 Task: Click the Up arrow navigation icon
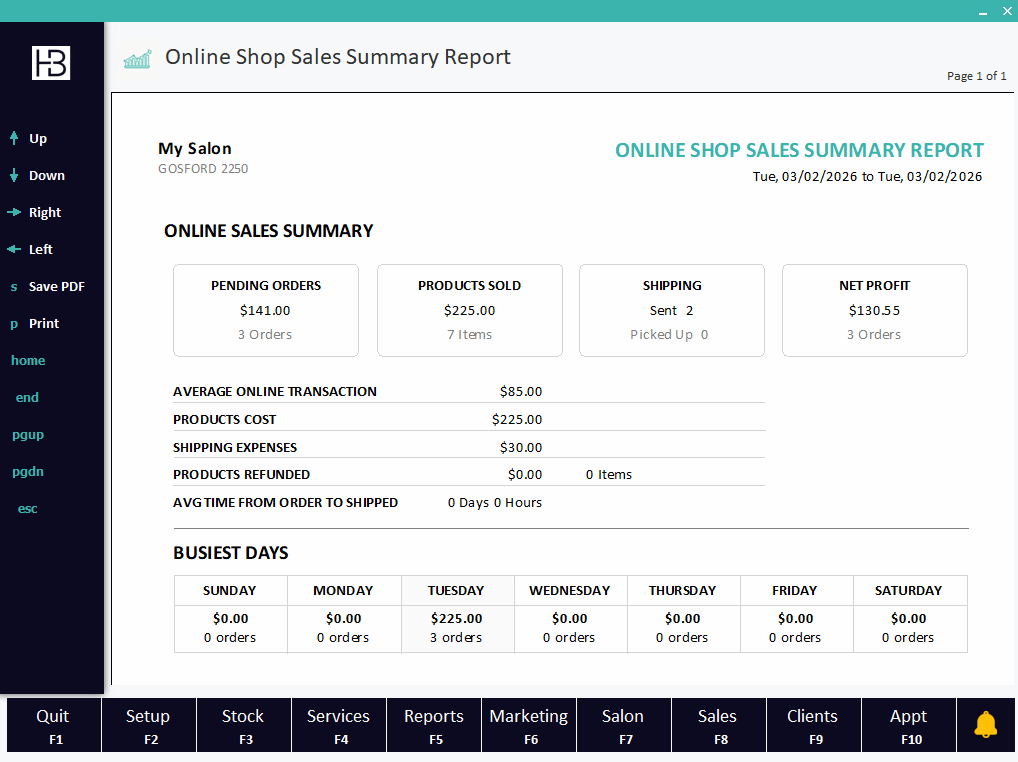tap(13, 138)
